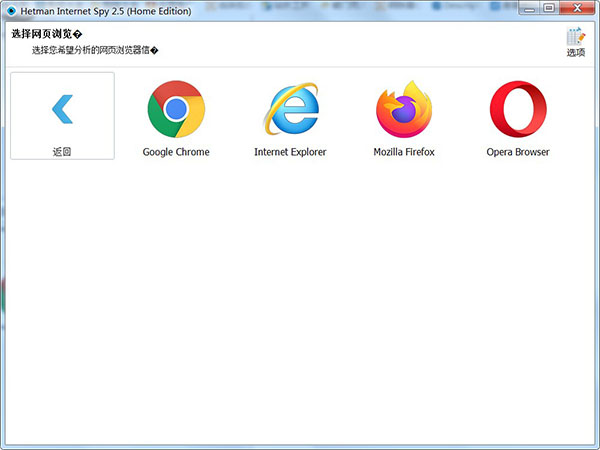Minimize the Hetman Internet Spy window
600x450 pixels.
click(529, 8)
